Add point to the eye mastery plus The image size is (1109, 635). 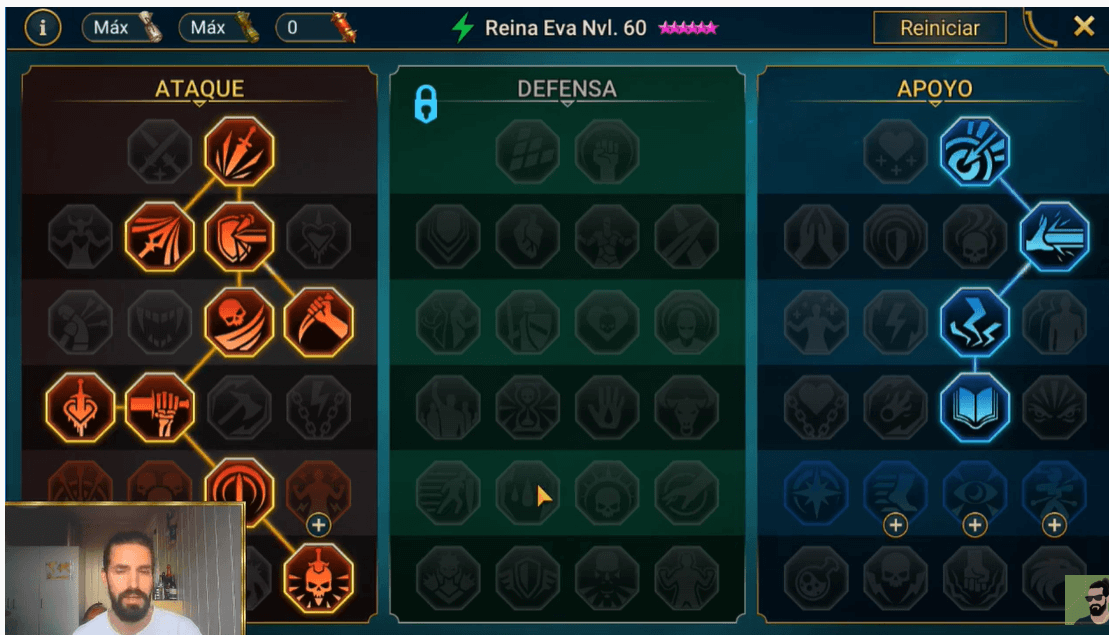[975, 525]
